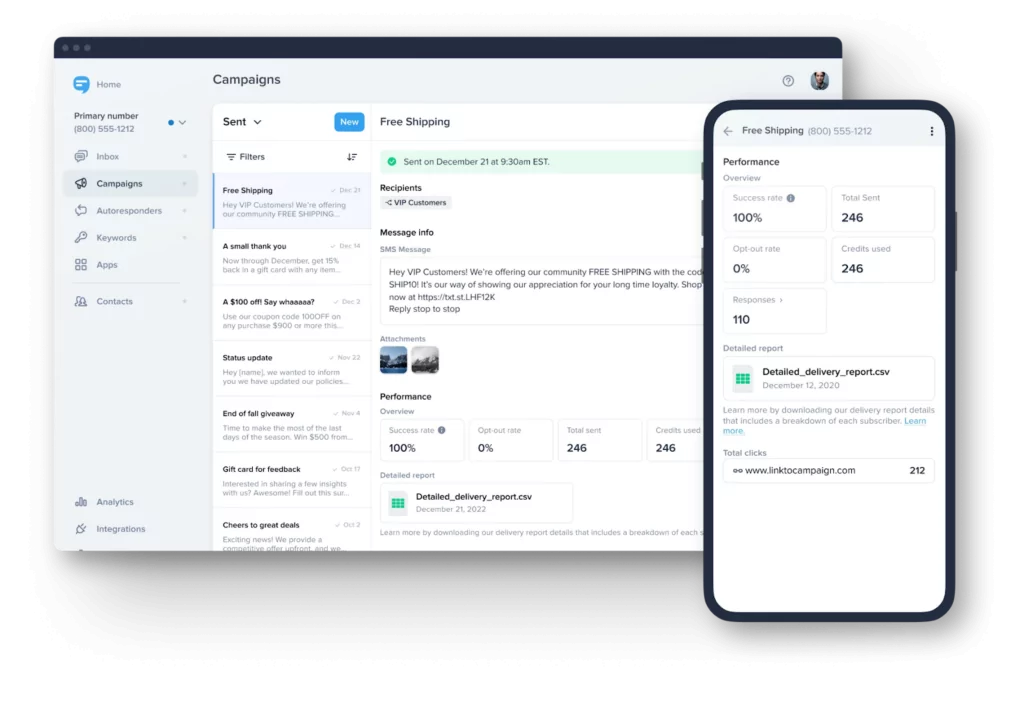This screenshot has width=1024, height=704.
Task: Click the CSV file icon in Detailed report
Action: coord(398,503)
